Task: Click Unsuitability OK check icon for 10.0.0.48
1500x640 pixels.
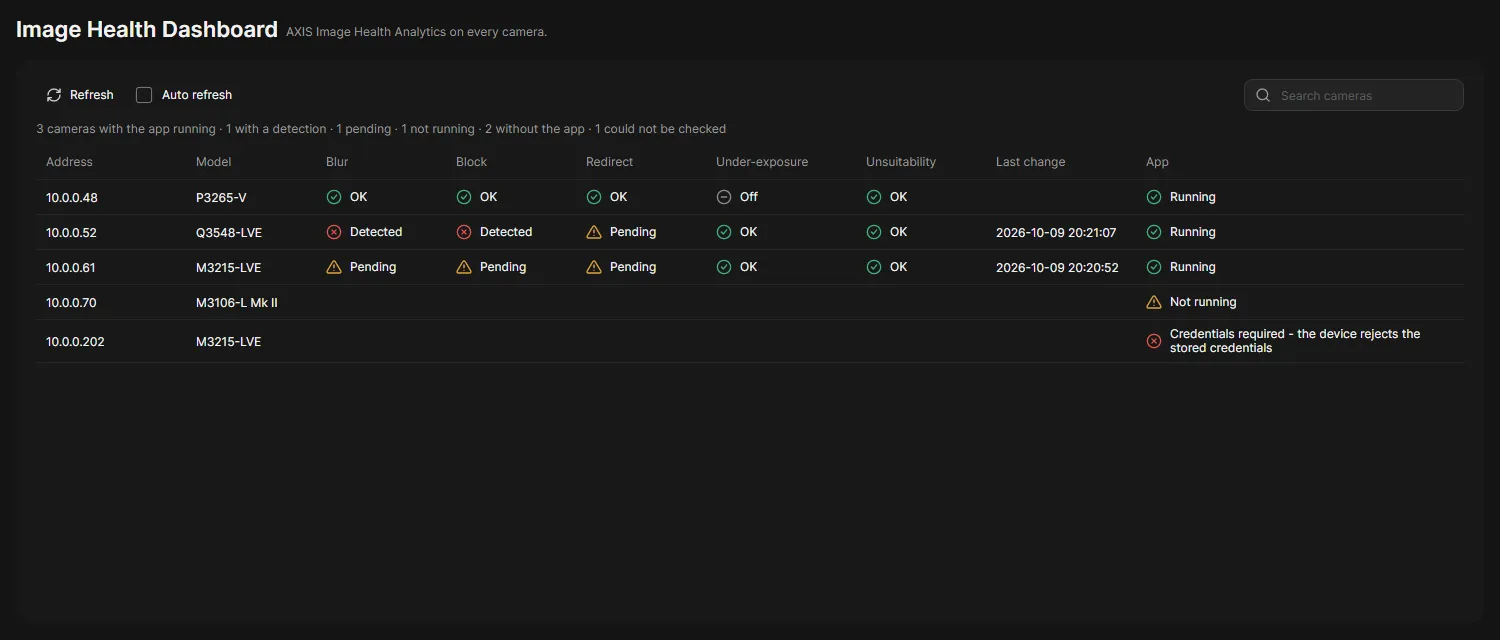Action: [x=874, y=197]
